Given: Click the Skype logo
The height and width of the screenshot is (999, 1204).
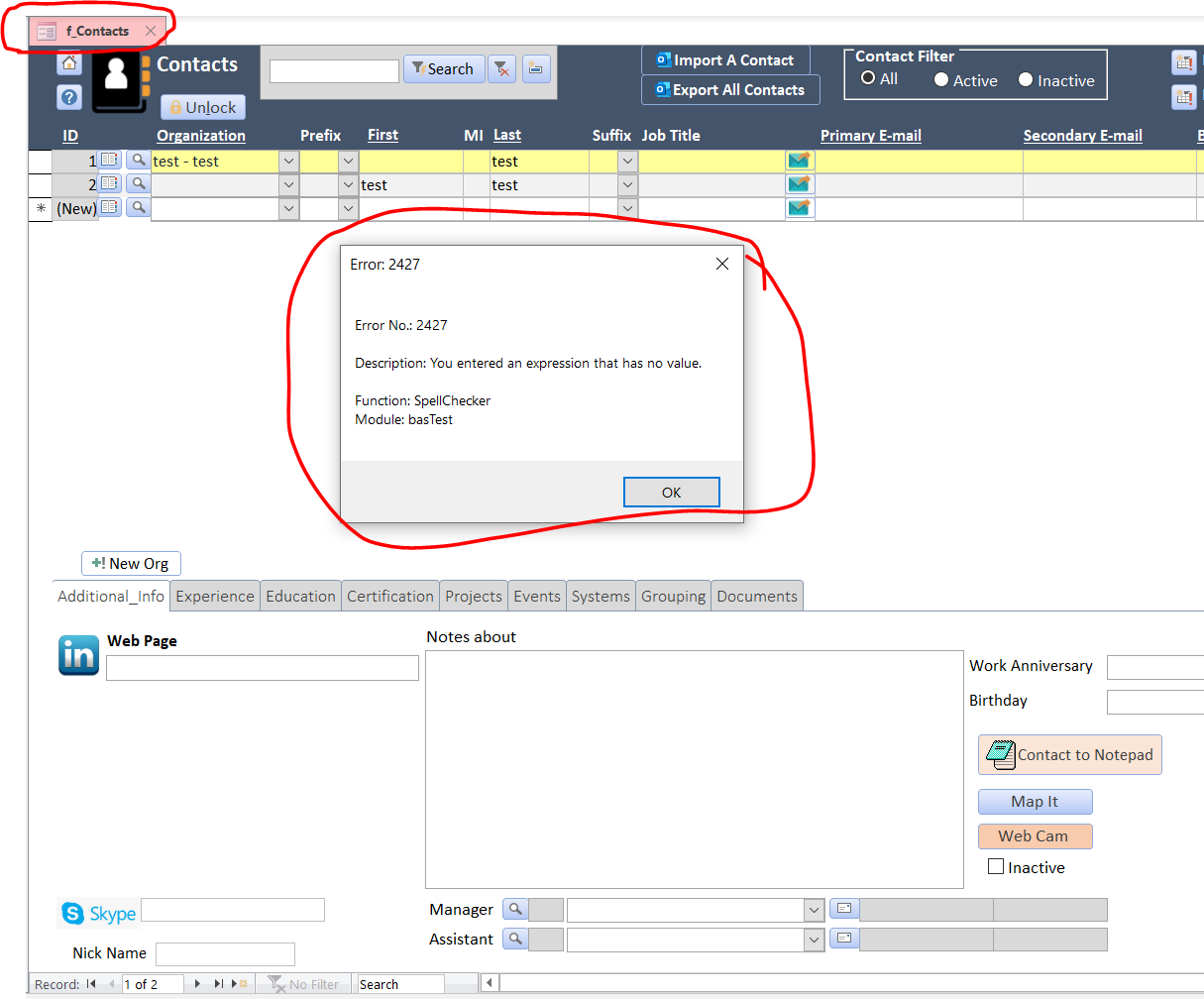Looking at the screenshot, I should 98,913.
